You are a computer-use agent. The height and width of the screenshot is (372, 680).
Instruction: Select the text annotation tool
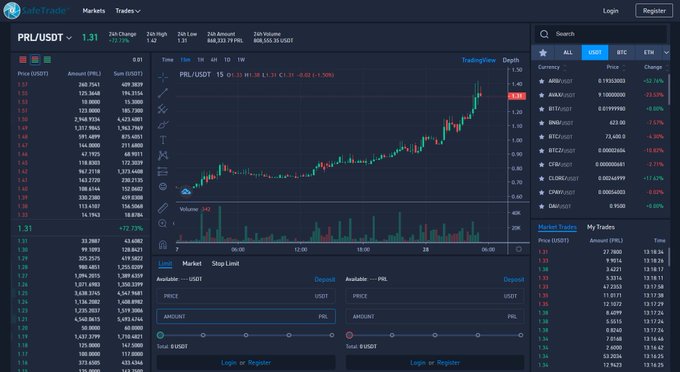coord(163,140)
